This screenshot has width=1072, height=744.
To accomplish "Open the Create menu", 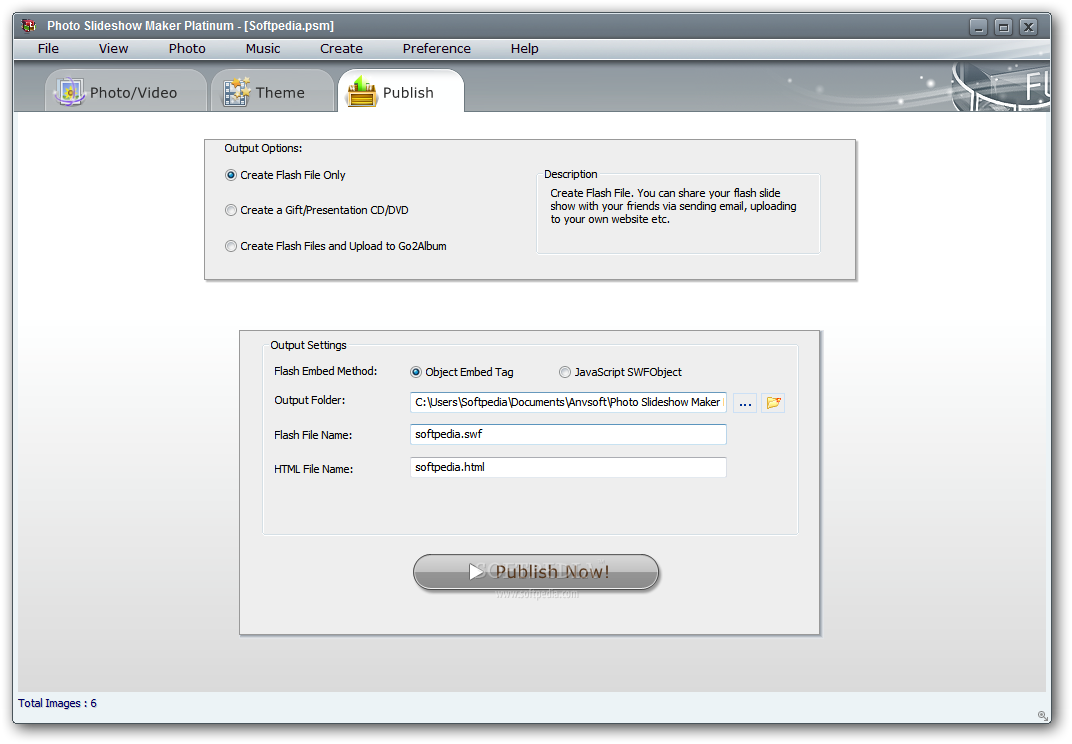I will [341, 49].
